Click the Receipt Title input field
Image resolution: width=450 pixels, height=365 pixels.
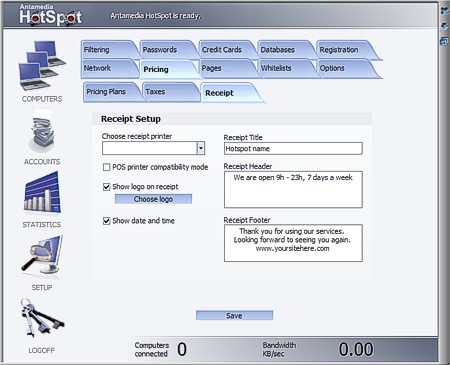(293, 149)
